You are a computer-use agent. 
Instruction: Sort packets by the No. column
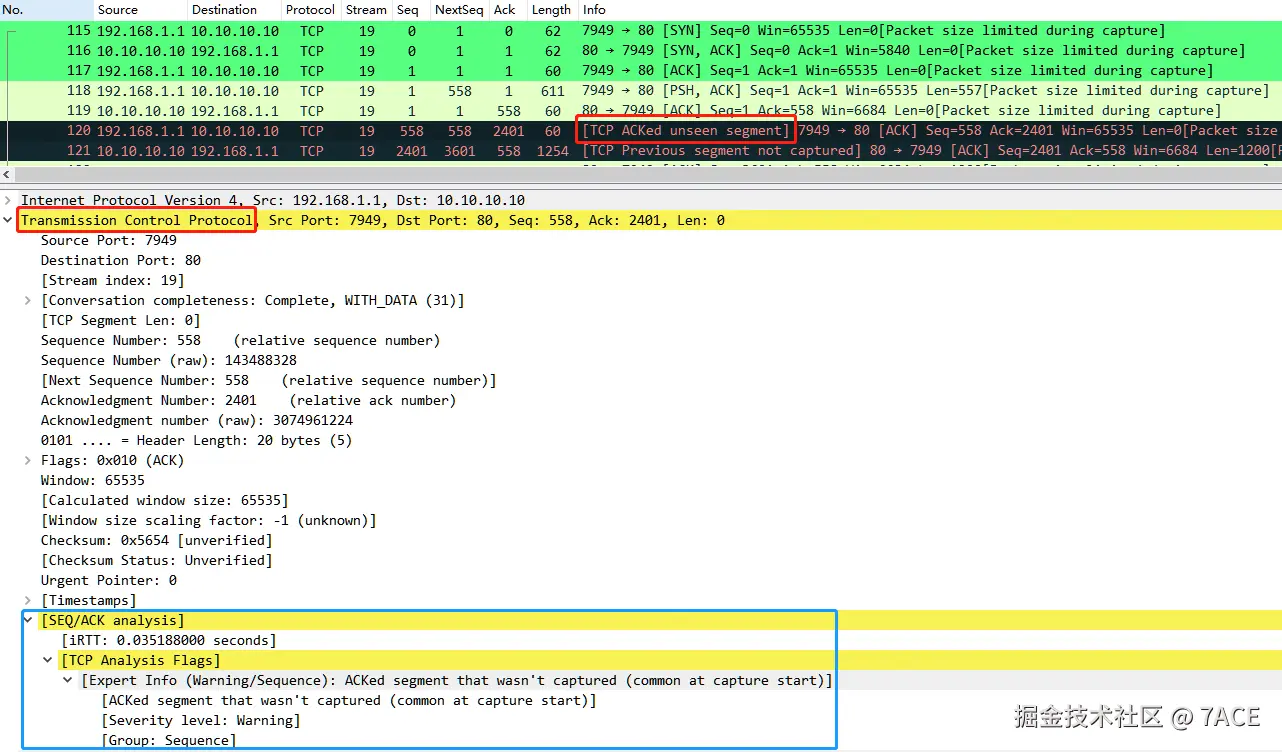(x=47, y=10)
